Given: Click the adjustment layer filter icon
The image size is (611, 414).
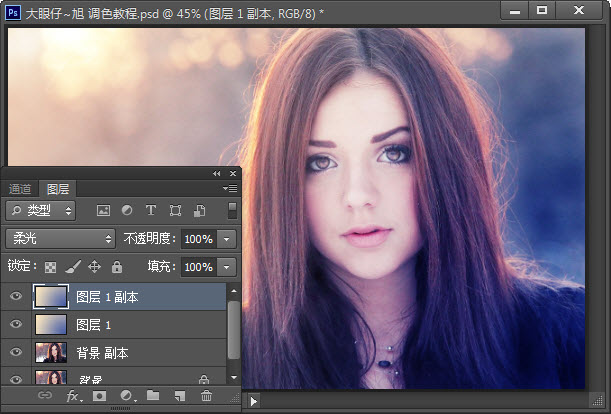Looking at the screenshot, I should coord(127,211).
